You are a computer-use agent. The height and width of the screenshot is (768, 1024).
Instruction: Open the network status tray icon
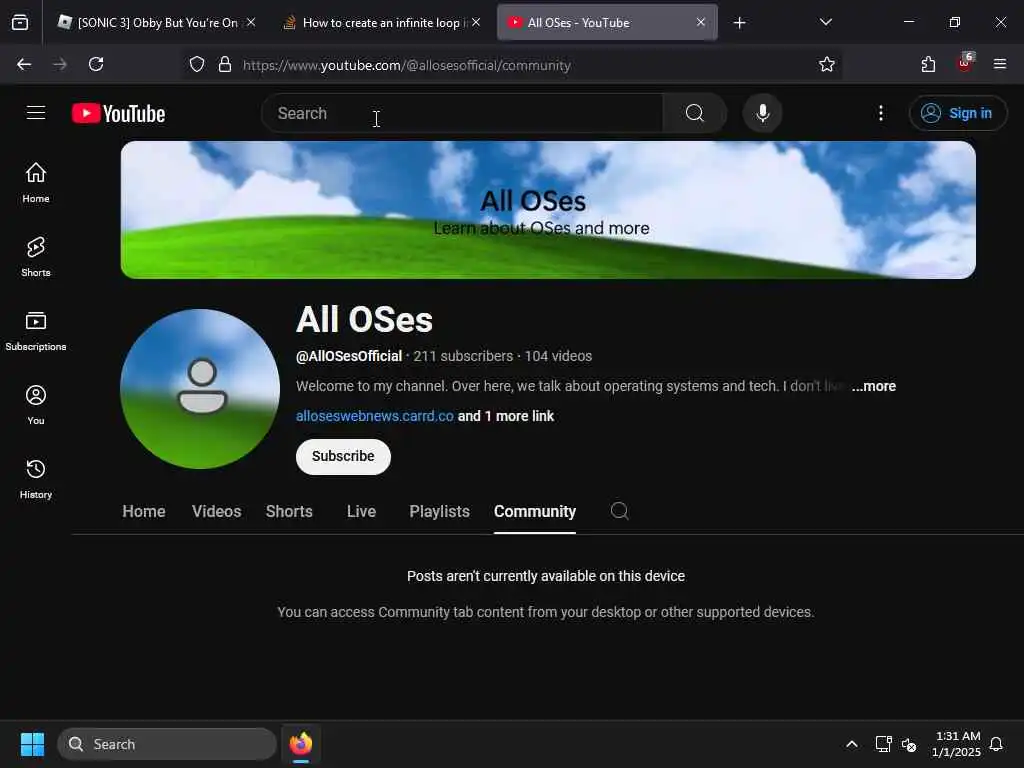883,744
